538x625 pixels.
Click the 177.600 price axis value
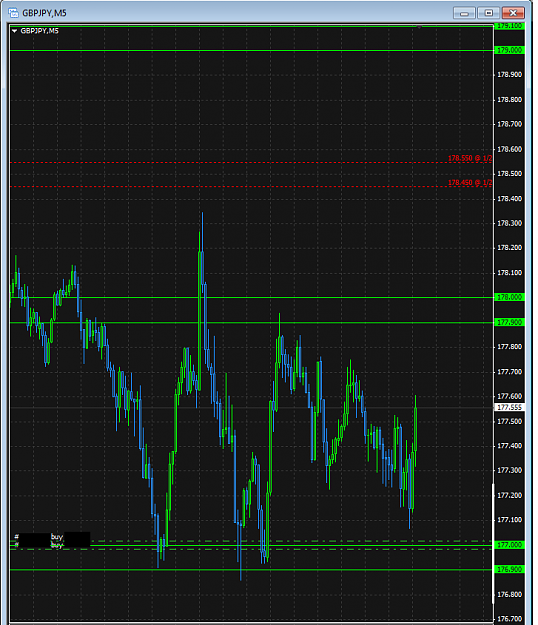pyautogui.click(x=509, y=396)
